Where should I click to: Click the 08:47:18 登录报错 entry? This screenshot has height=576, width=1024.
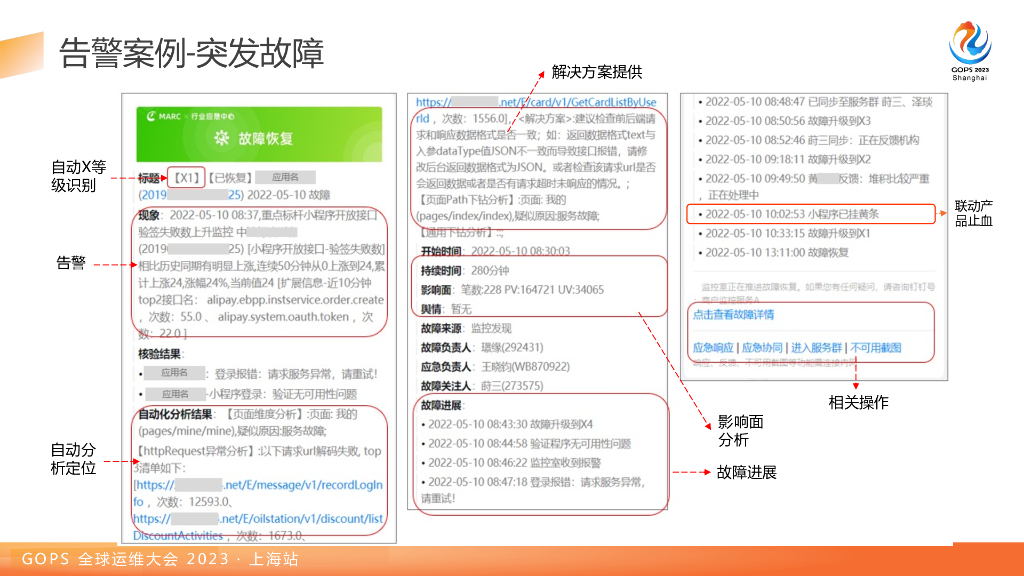coord(533,490)
